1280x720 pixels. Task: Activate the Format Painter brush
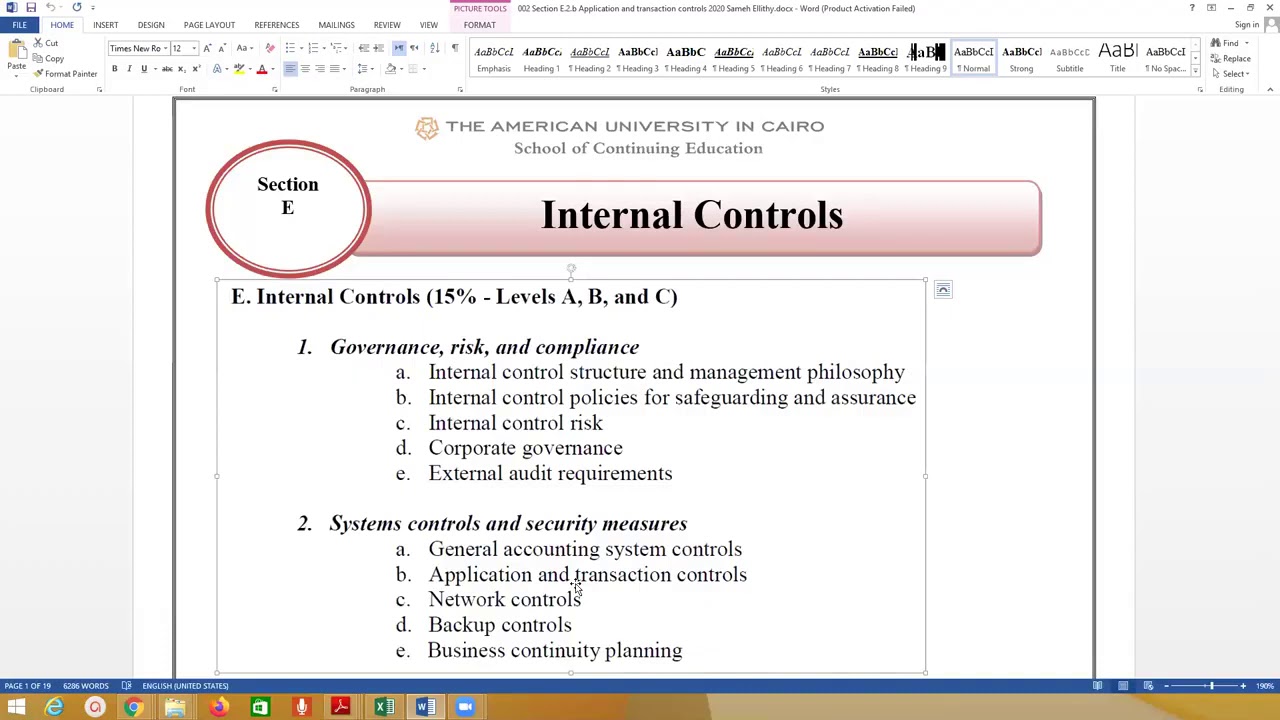(66, 74)
